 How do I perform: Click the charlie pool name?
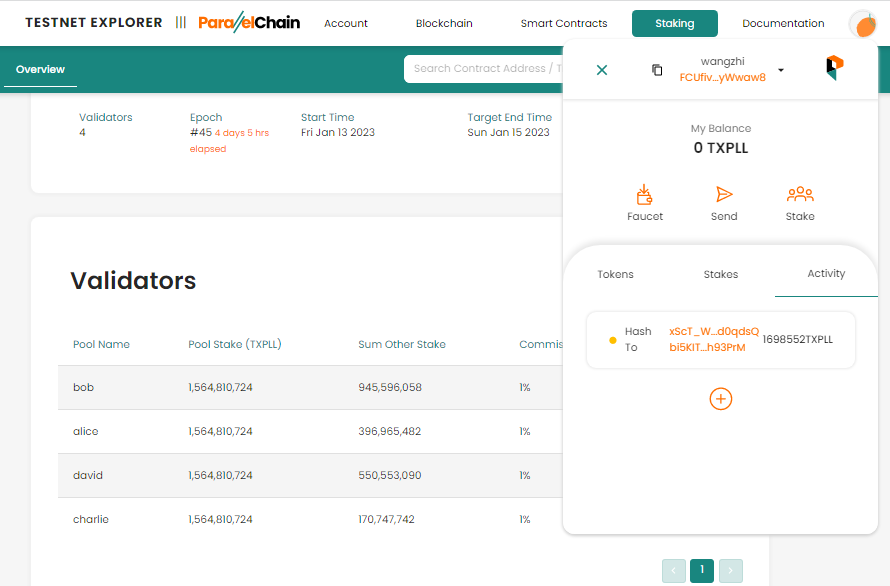91,519
